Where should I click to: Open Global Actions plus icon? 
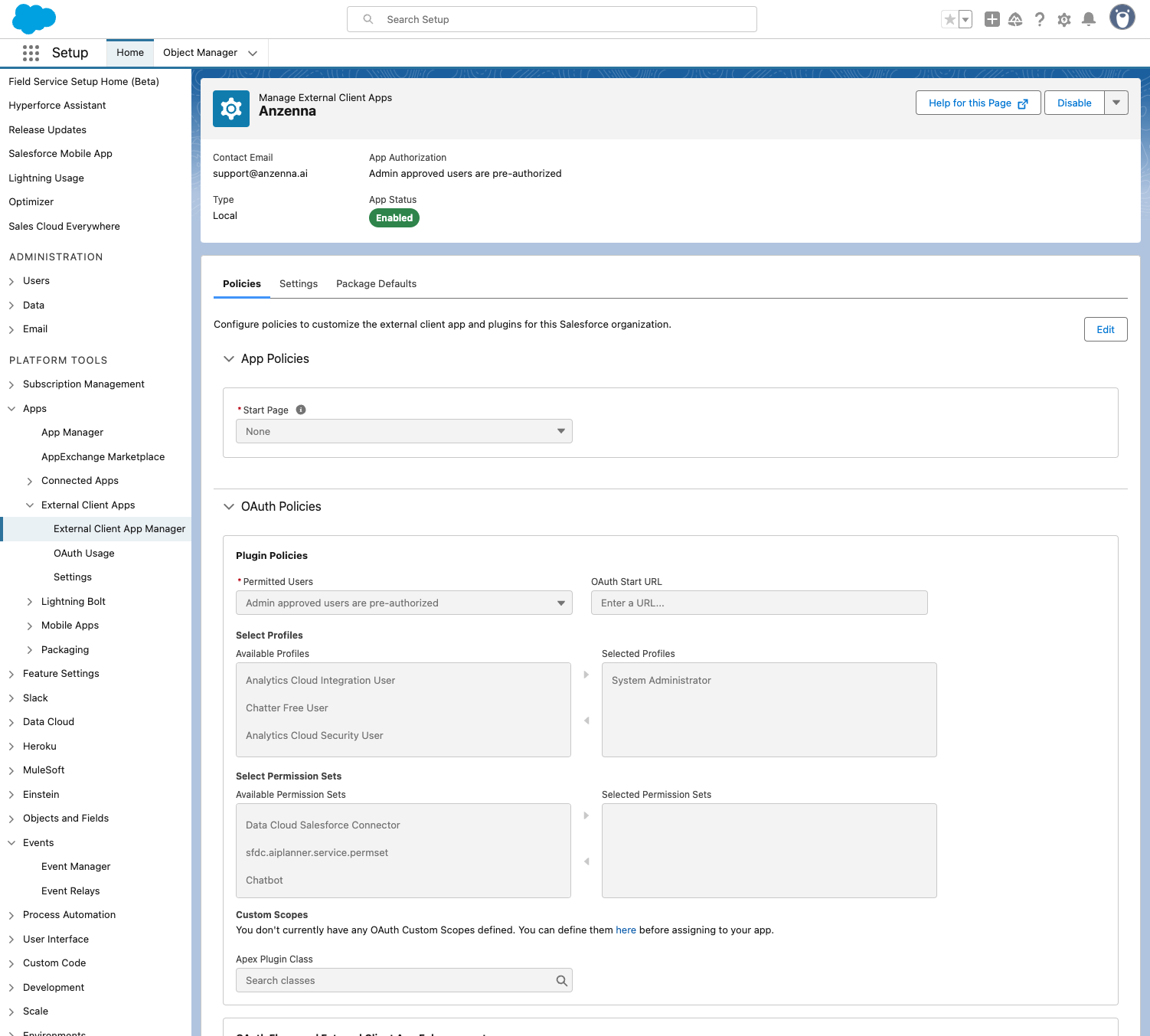pyautogui.click(x=992, y=20)
